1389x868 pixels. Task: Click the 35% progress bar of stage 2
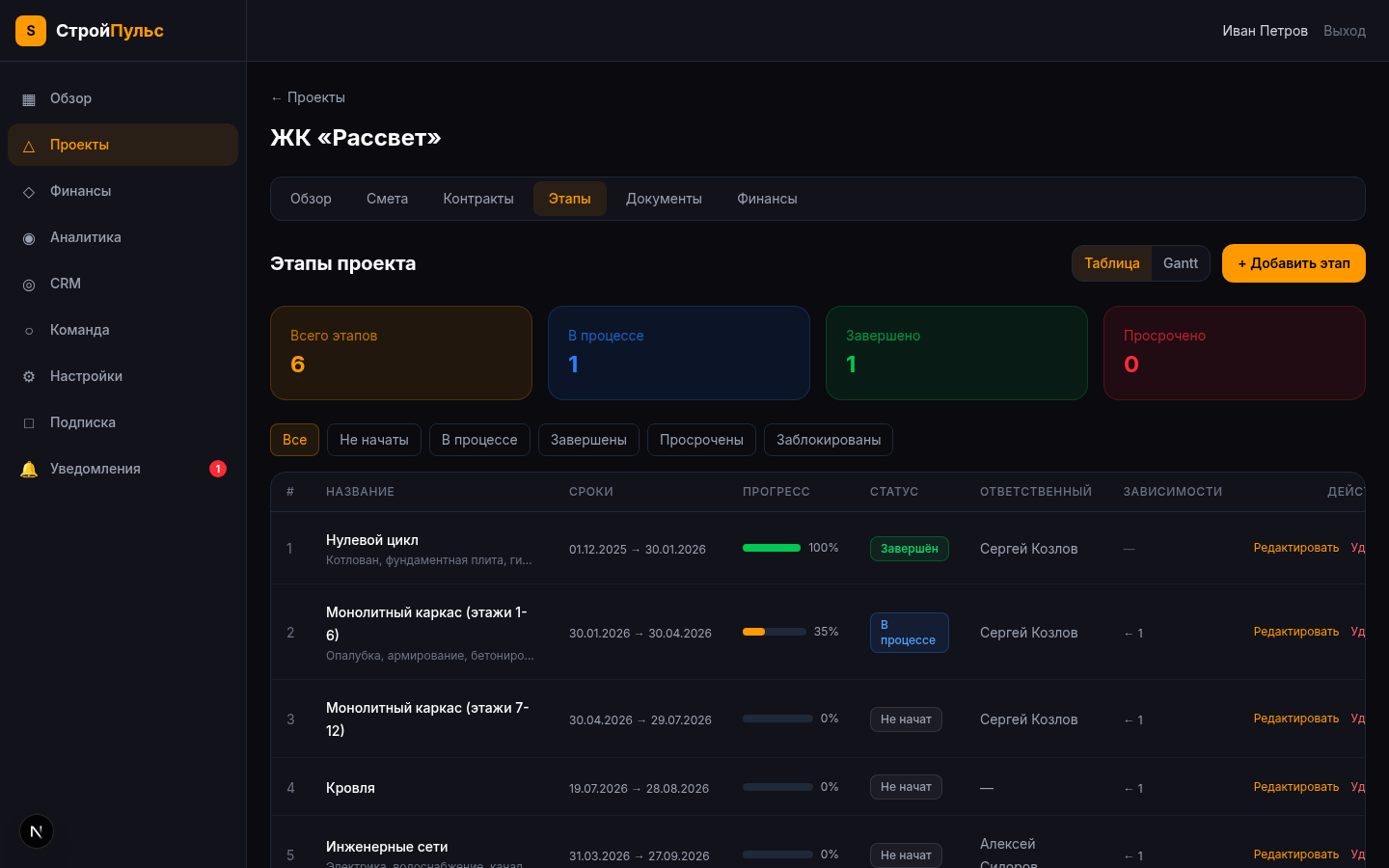(774, 632)
